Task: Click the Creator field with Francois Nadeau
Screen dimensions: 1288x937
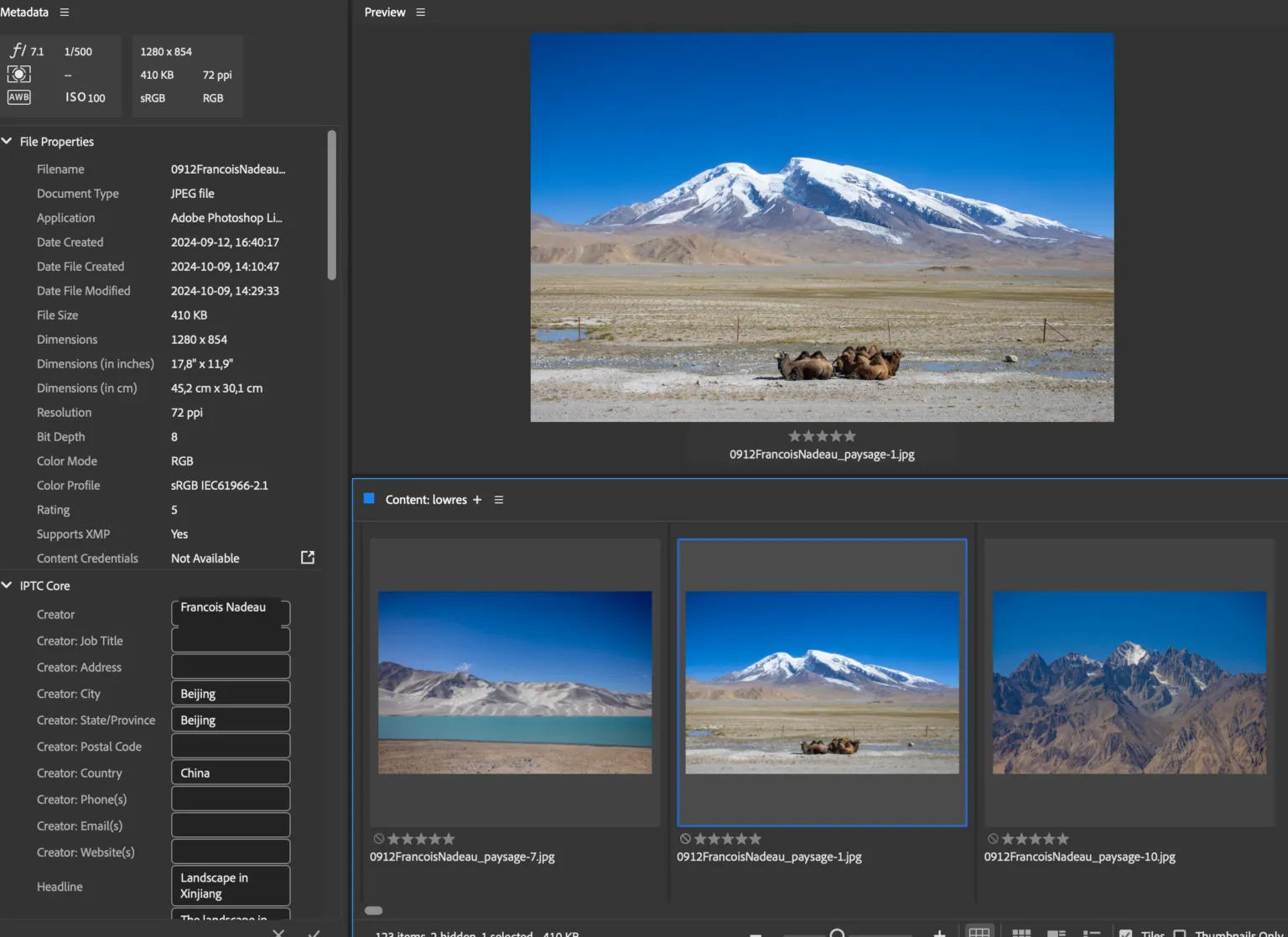Action: point(231,612)
